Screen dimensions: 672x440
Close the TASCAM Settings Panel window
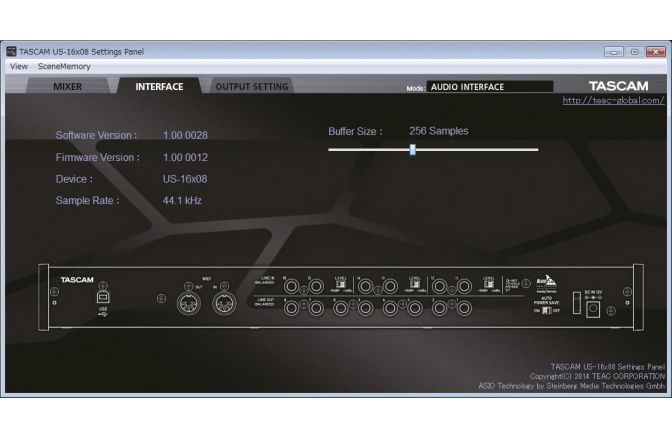[656, 52]
